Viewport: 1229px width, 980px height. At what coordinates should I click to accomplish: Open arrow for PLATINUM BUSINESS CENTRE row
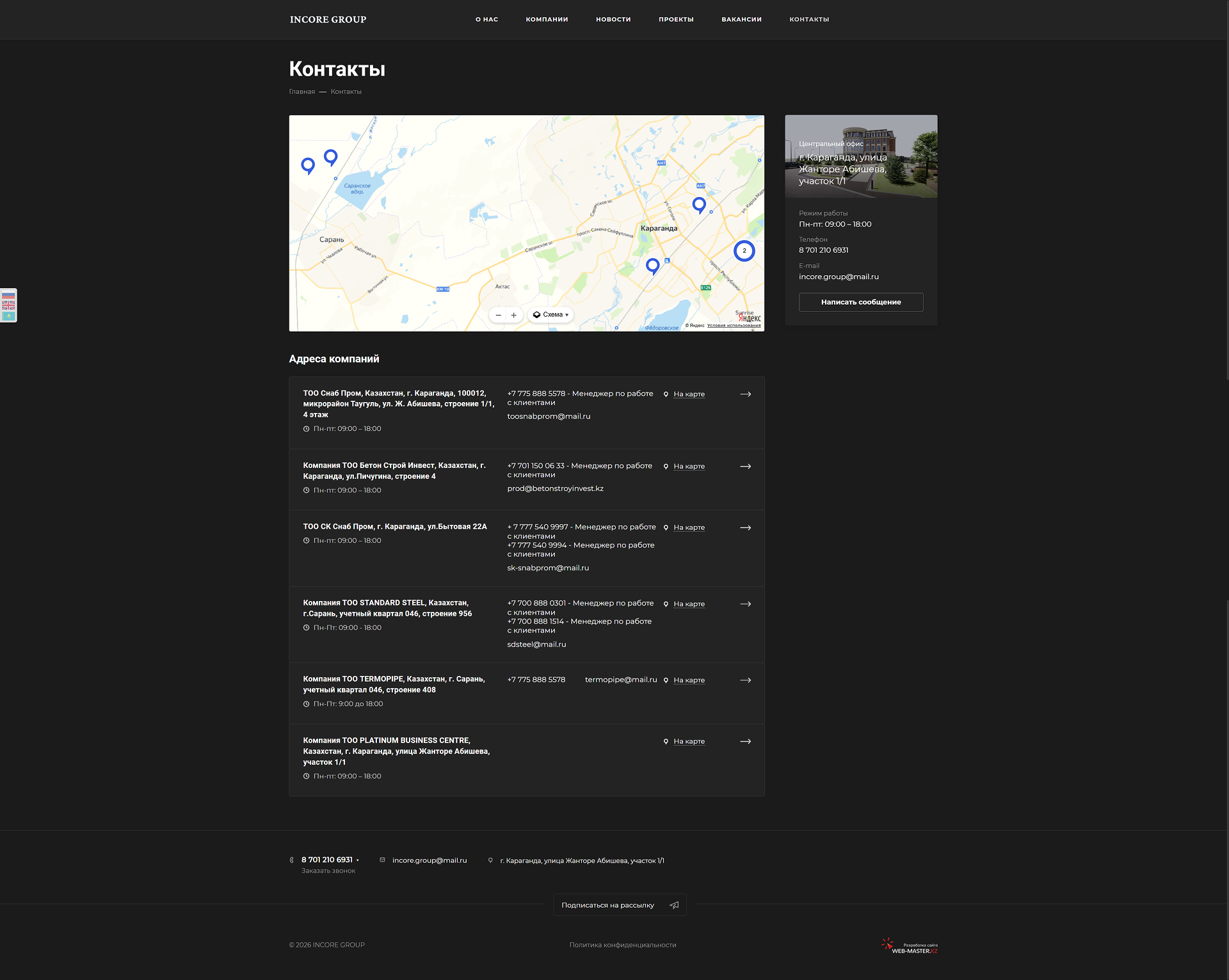(x=746, y=742)
